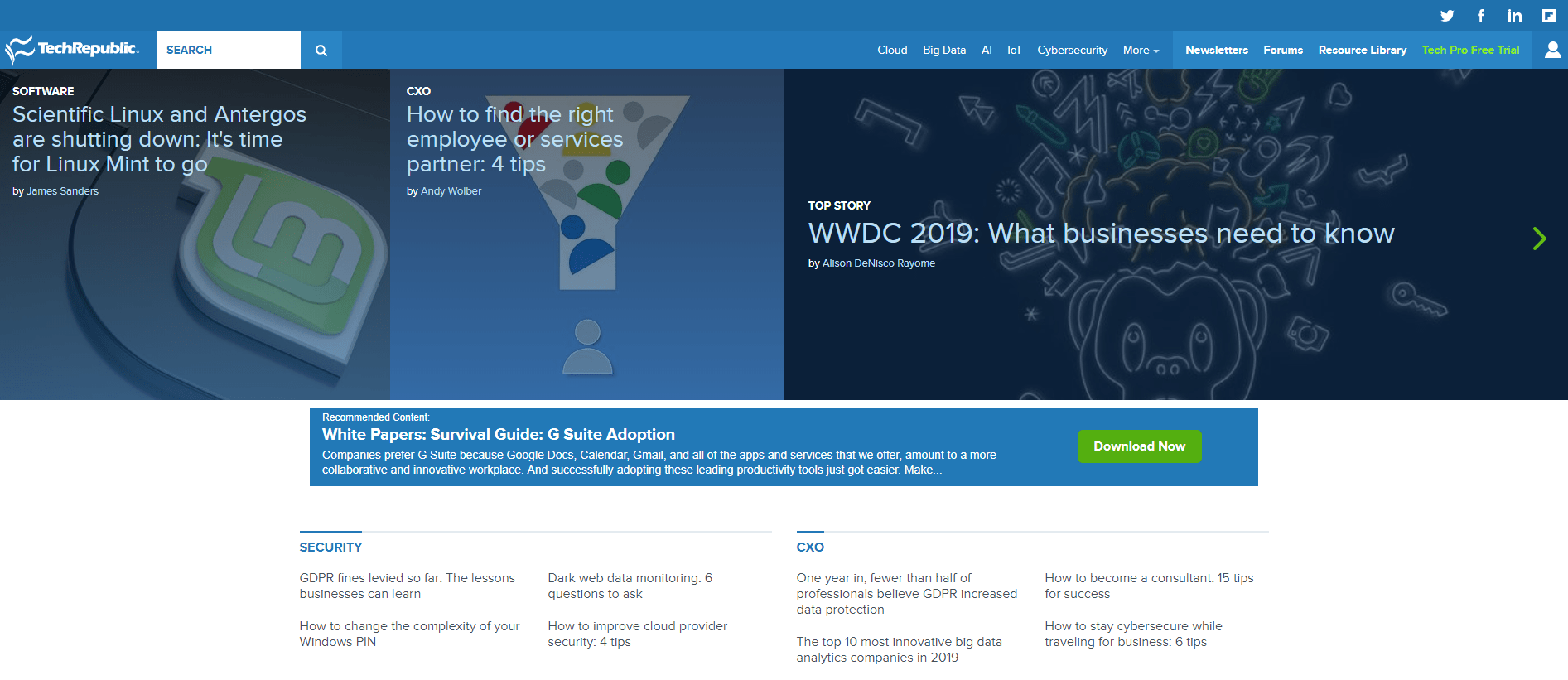The width and height of the screenshot is (1568, 680).
Task: Open the Resource Library
Action: [x=1363, y=50]
